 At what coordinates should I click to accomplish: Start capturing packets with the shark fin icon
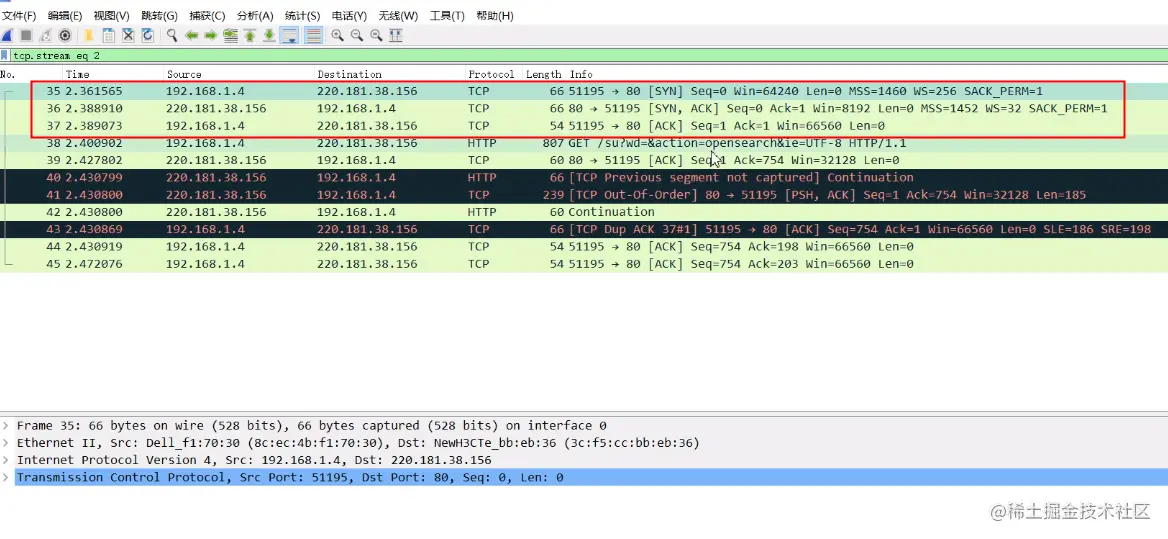point(7,35)
